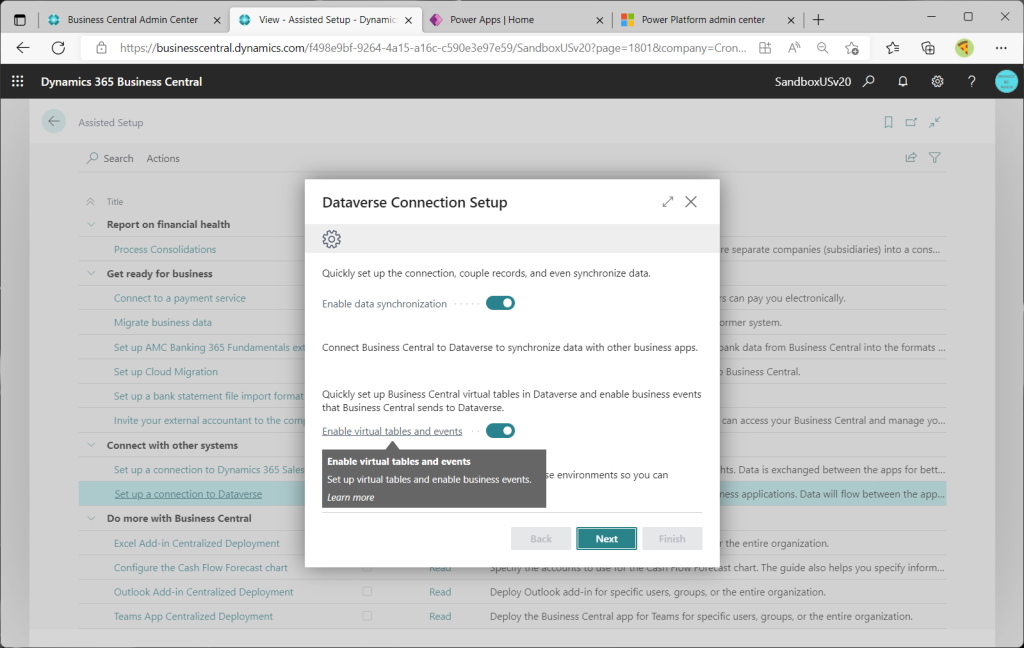Click the split screen icon in address bar

coord(765,48)
